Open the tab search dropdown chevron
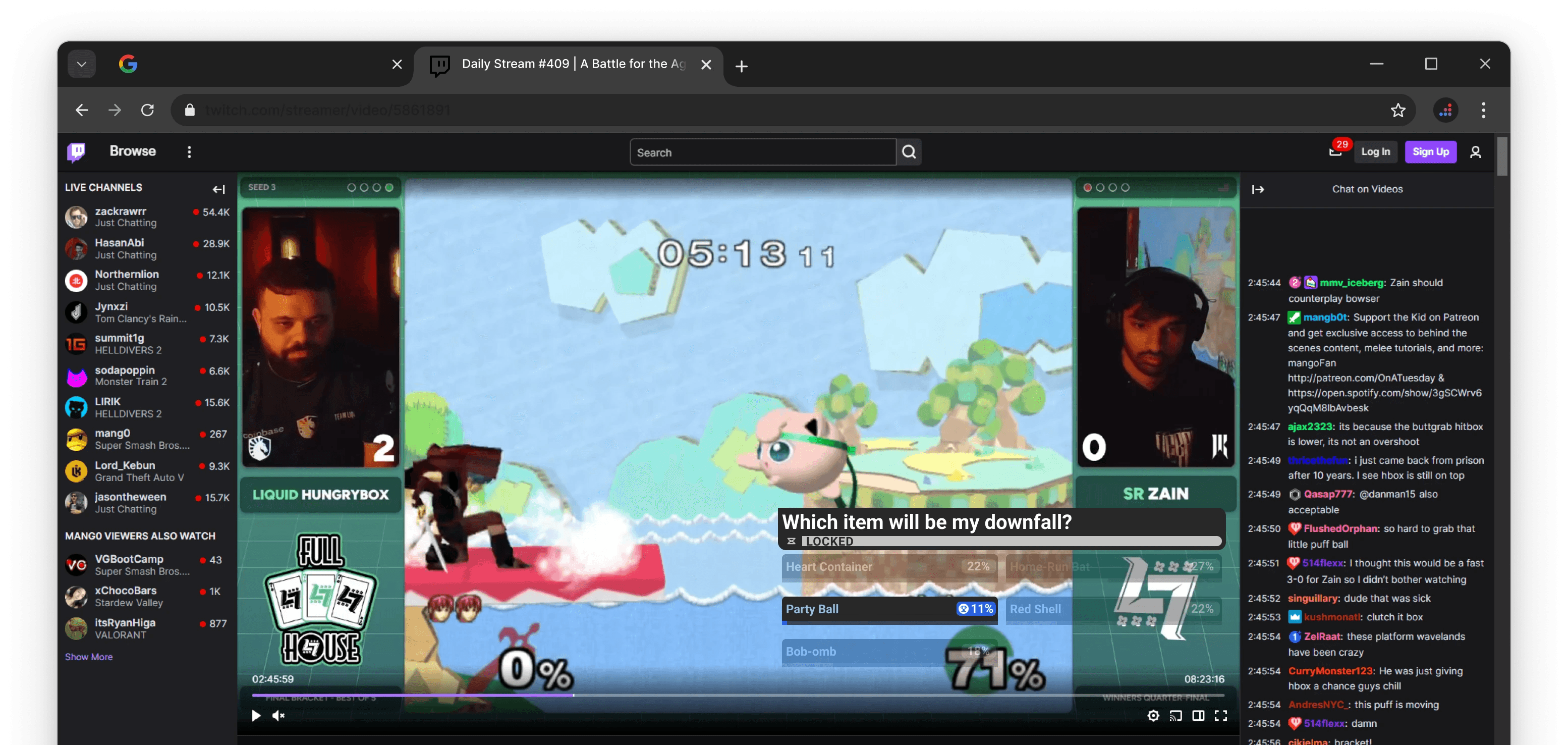 [82, 64]
